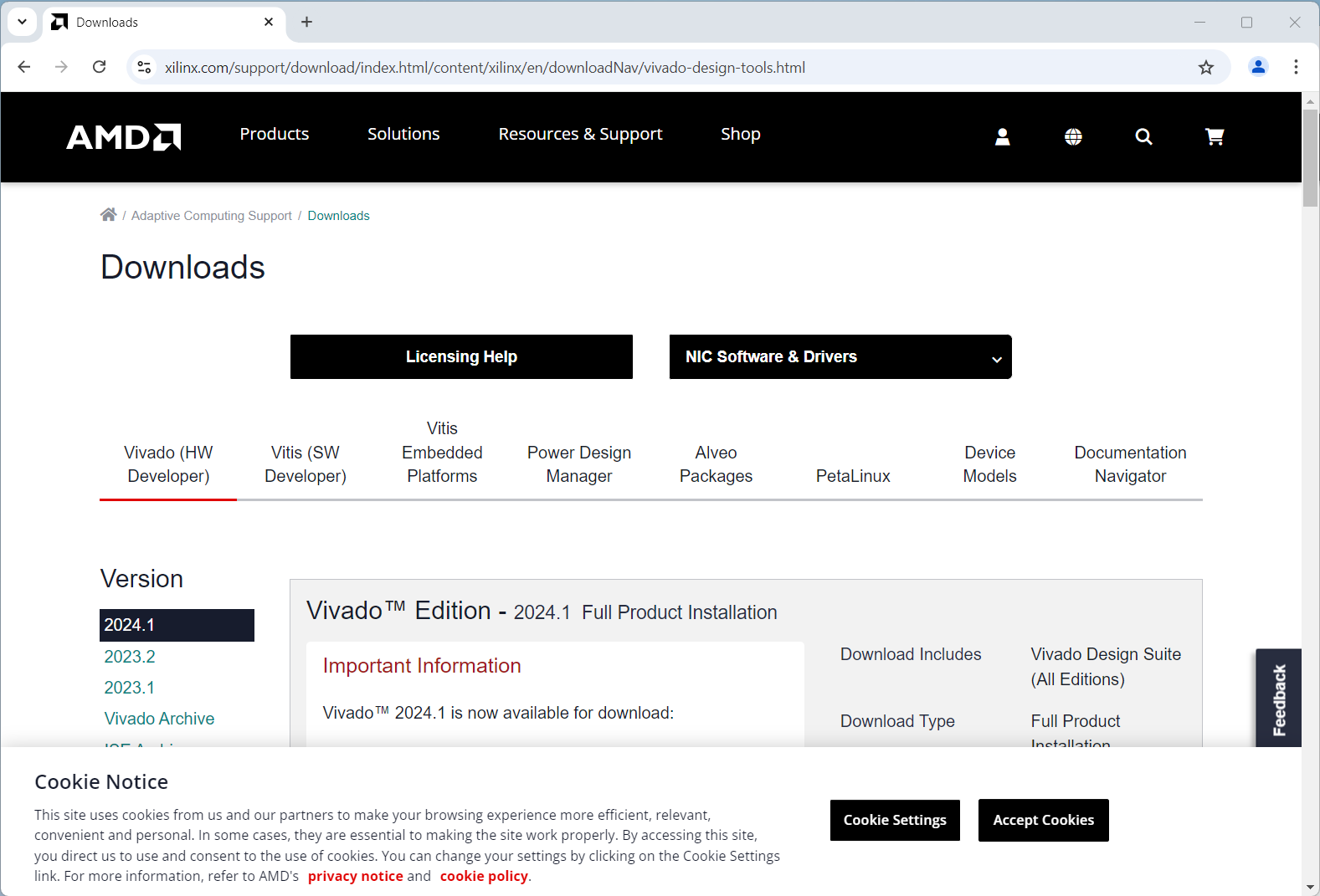Viewport: 1320px width, 896px height.
Task: Open the user account icon in header
Action: [x=1002, y=136]
